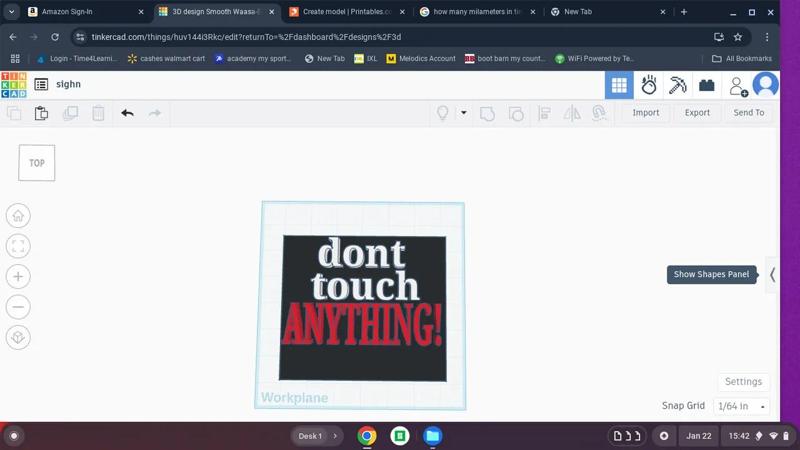This screenshot has width=800, height=450.
Task: Open the Tinkercad logo home link
Action: [x=14, y=85]
